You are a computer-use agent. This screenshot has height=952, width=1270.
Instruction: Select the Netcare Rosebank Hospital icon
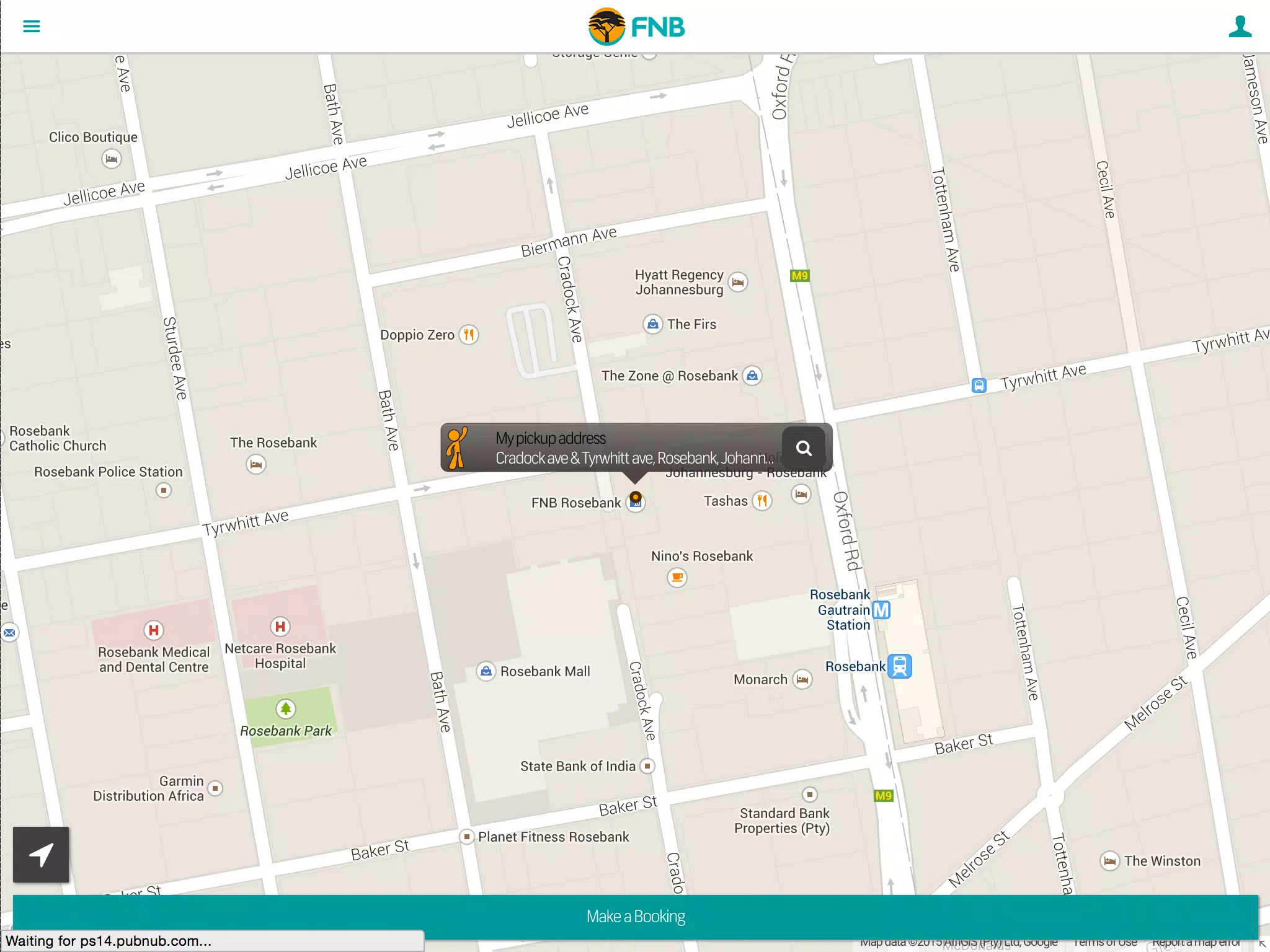coord(280,627)
